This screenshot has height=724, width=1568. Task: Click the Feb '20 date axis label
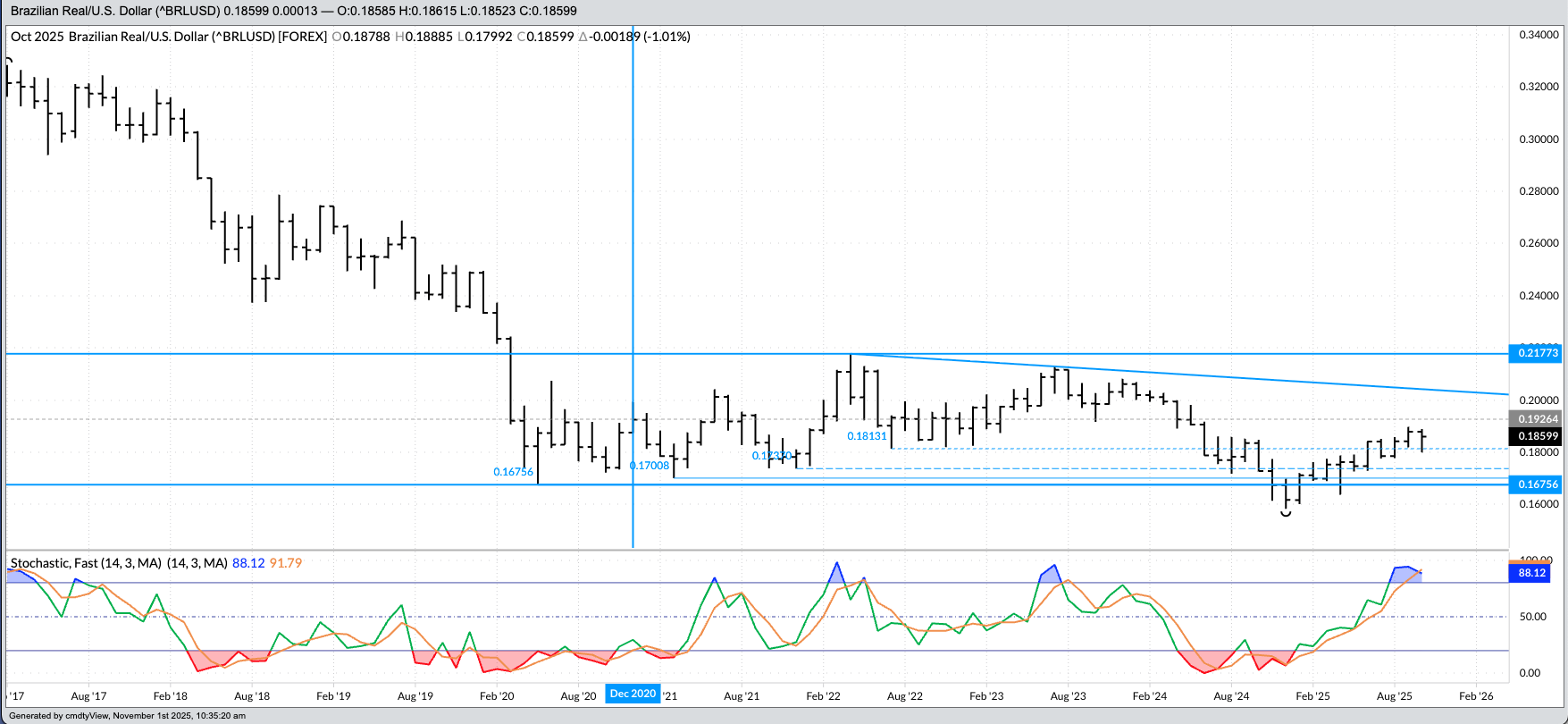tap(497, 696)
